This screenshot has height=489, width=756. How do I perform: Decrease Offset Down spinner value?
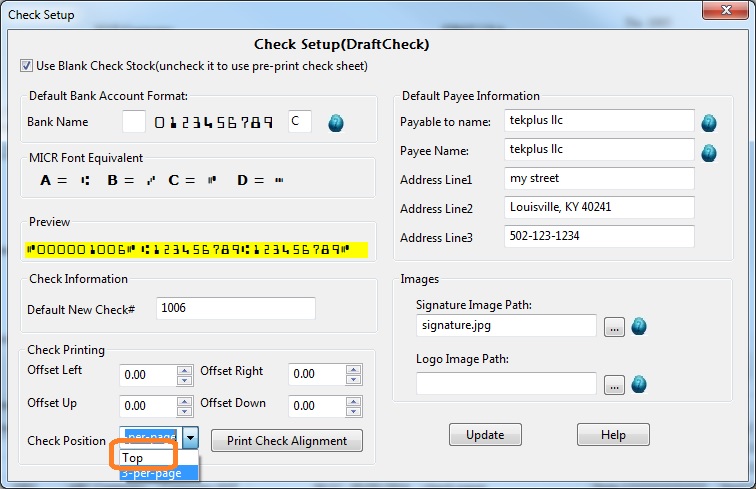[353, 413]
